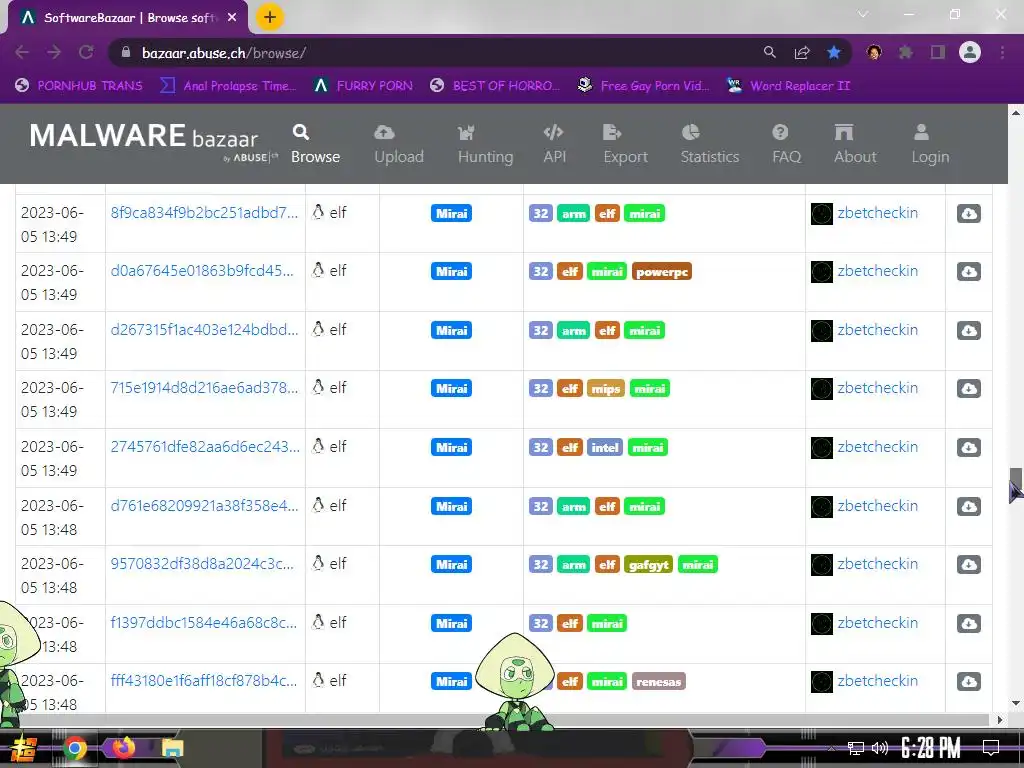Open zbetcheckin reporter in the intel row

coord(877,447)
